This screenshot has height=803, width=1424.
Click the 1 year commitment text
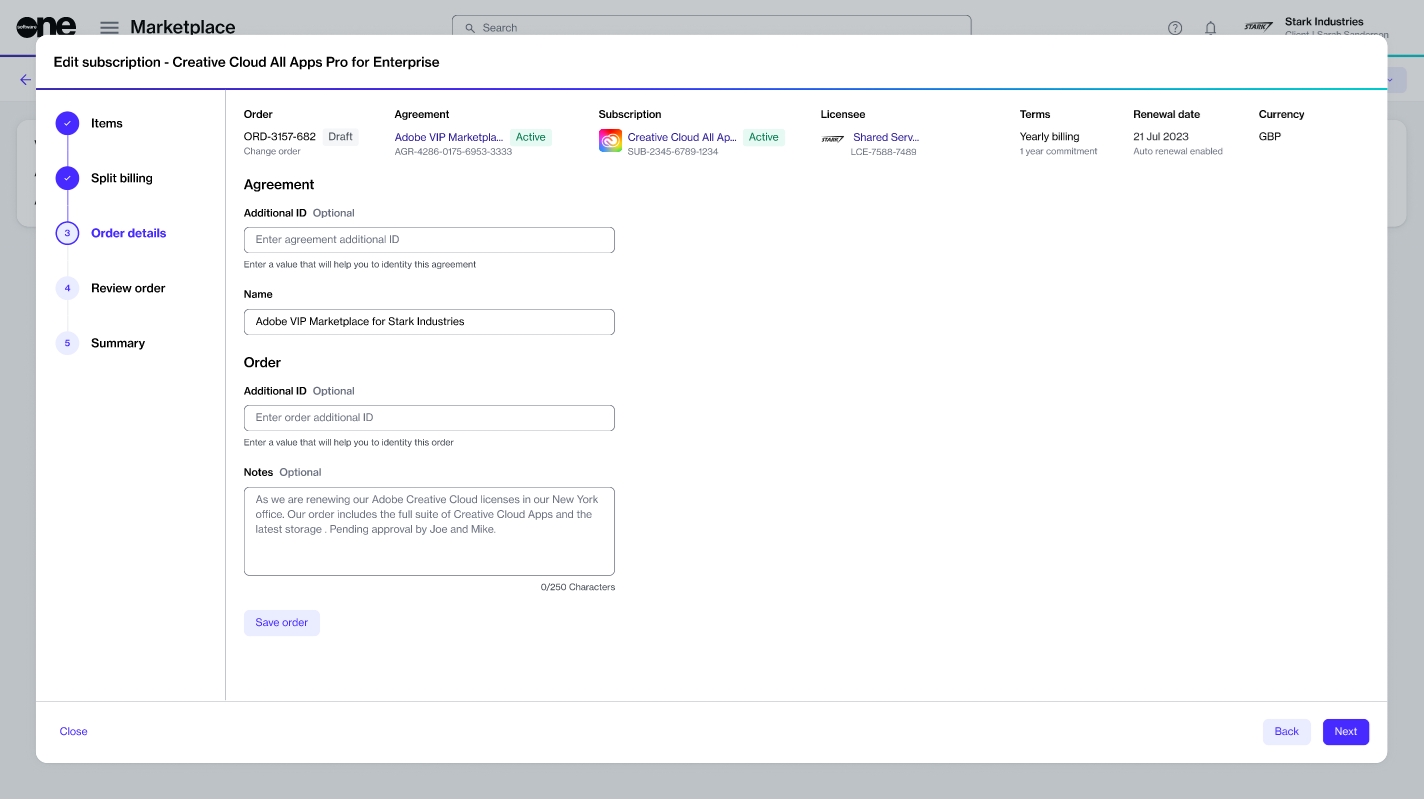pos(1059,152)
